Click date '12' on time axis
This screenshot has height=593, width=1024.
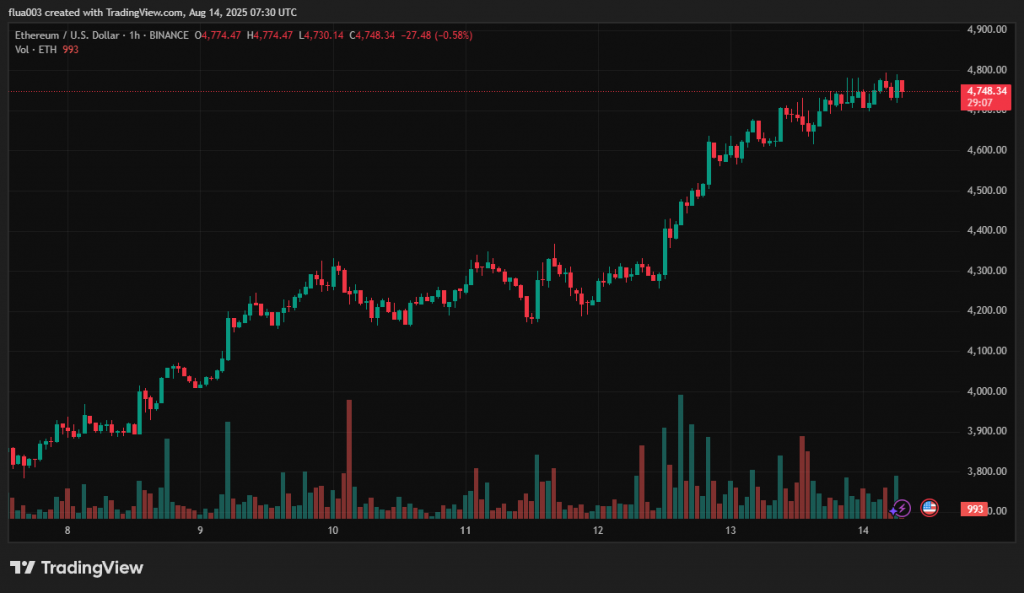pos(598,530)
